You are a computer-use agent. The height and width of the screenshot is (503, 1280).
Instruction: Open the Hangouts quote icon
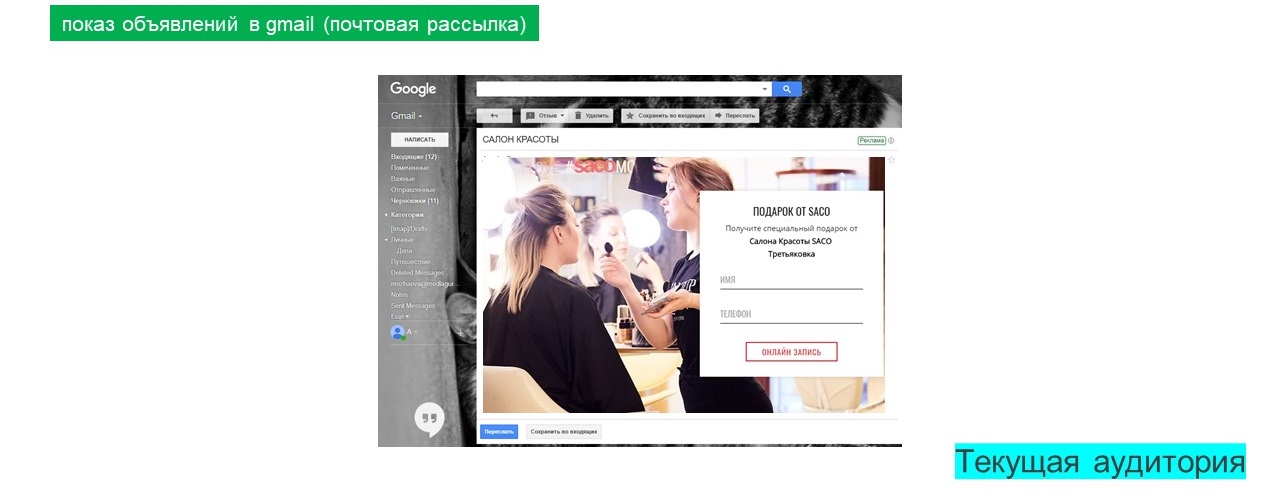[x=429, y=418]
